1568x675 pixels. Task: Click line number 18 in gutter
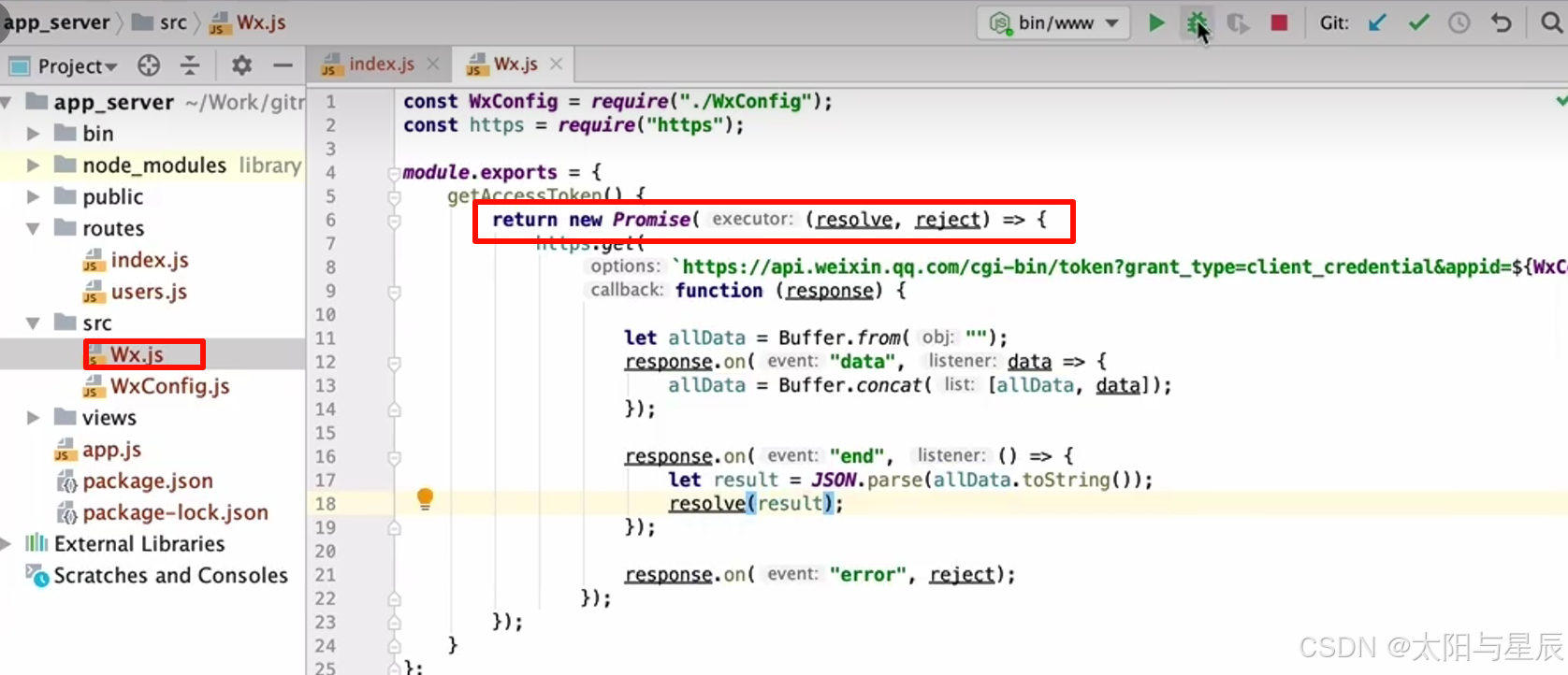tap(326, 504)
